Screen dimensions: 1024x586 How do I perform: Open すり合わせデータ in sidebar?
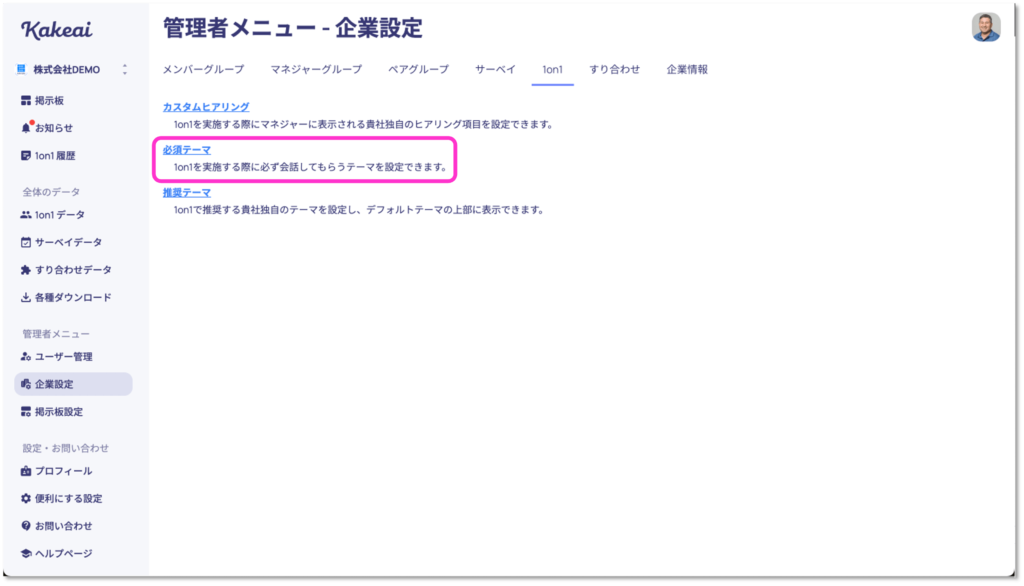tap(73, 270)
